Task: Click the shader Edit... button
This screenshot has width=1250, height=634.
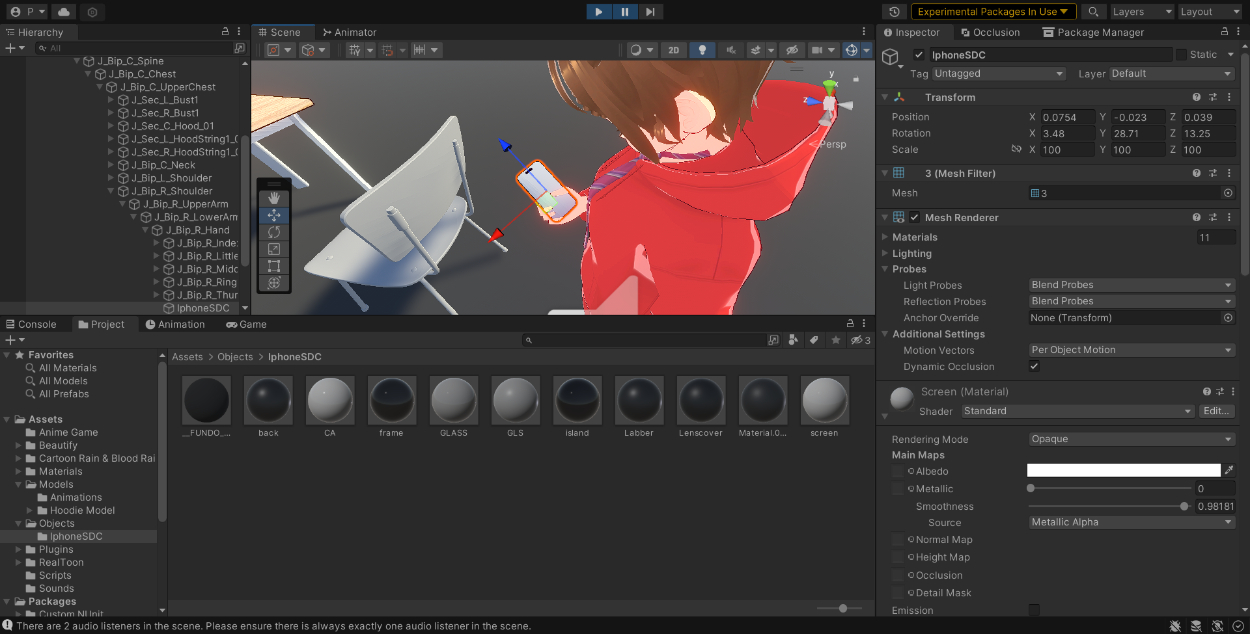Action: (x=1217, y=411)
